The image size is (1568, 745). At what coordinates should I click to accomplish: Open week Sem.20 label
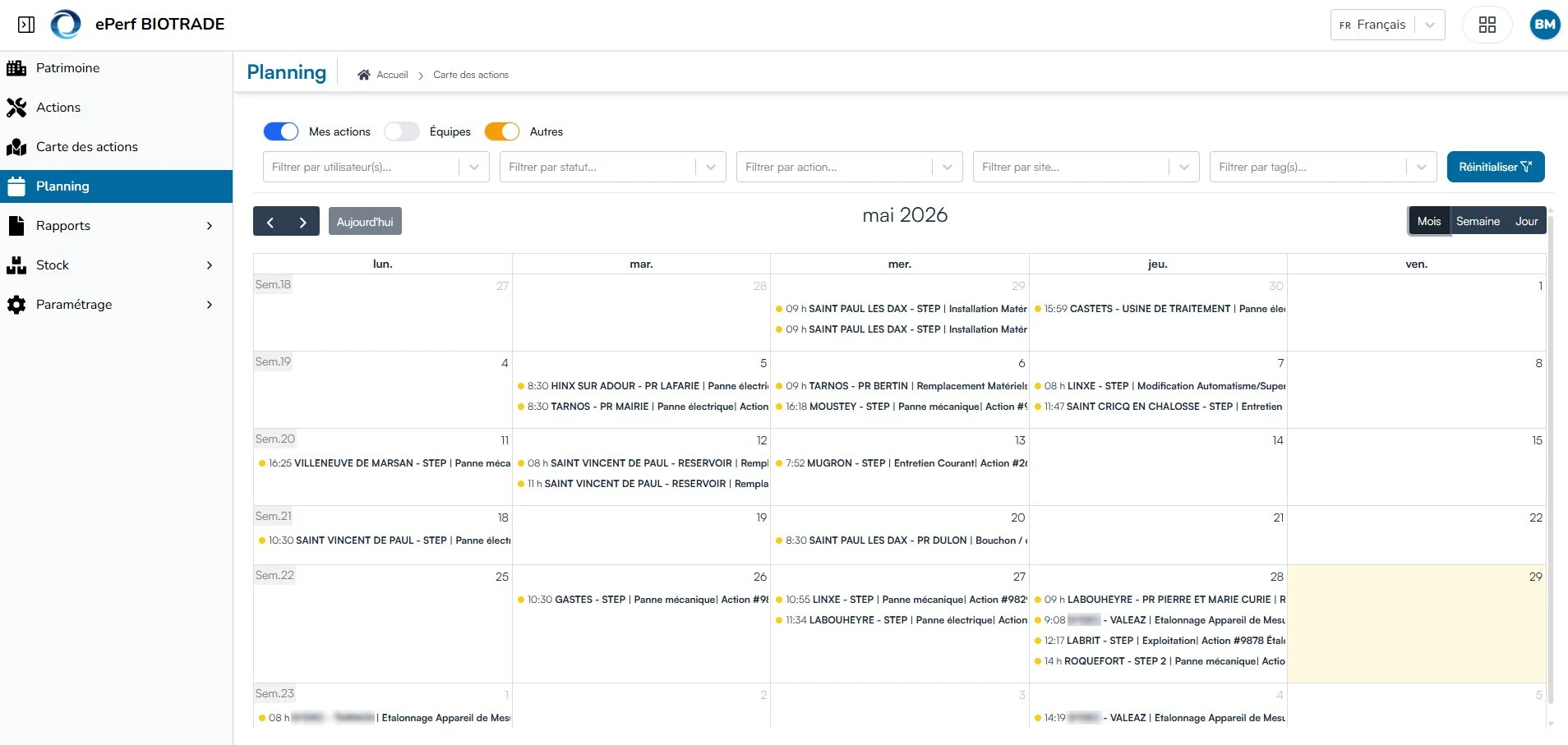click(274, 439)
